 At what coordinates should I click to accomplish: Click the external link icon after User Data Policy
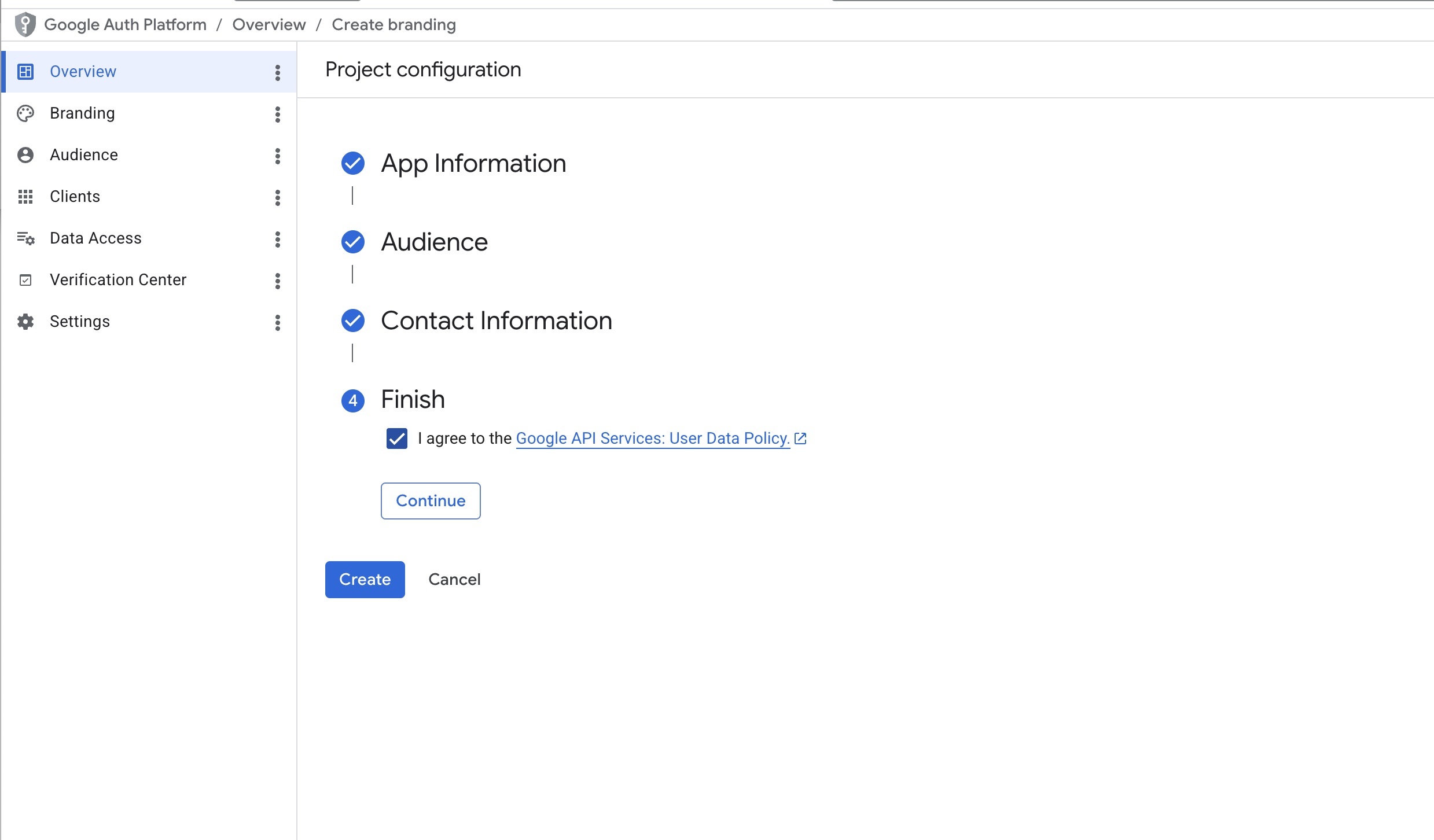[800, 439]
